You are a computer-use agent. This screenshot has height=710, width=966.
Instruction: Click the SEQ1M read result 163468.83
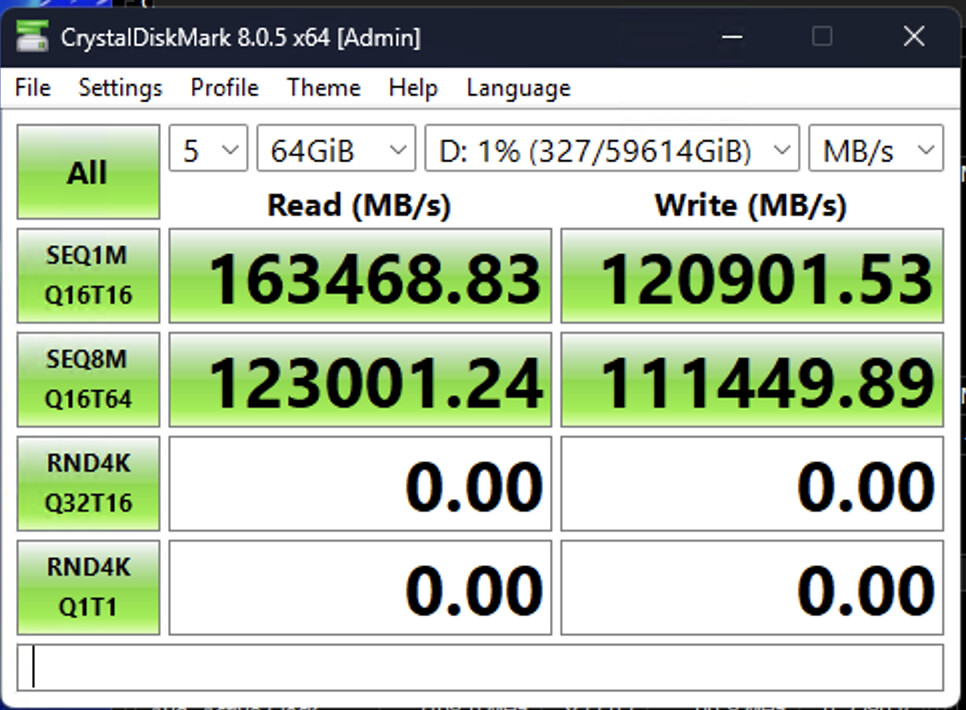coord(360,276)
